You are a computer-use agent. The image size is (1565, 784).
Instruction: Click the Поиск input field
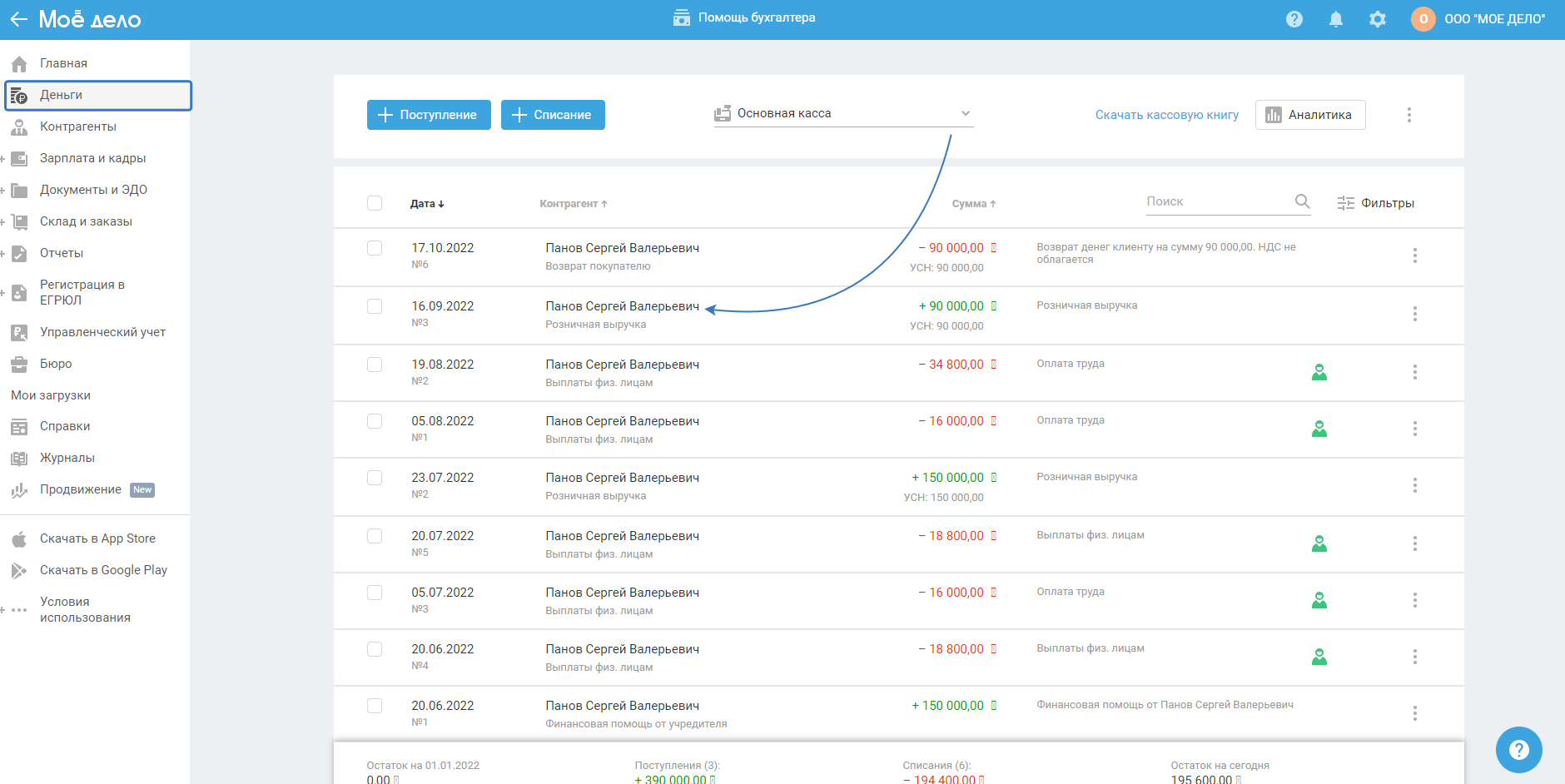point(1215,201)
